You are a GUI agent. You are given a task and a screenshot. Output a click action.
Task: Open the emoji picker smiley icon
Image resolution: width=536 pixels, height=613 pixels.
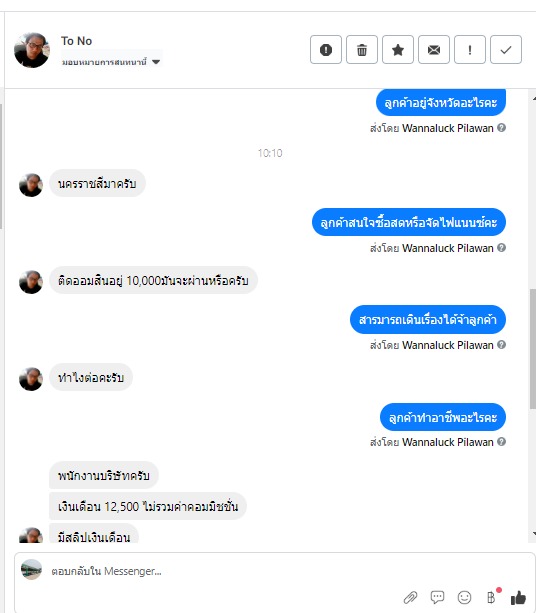point(464,597)
